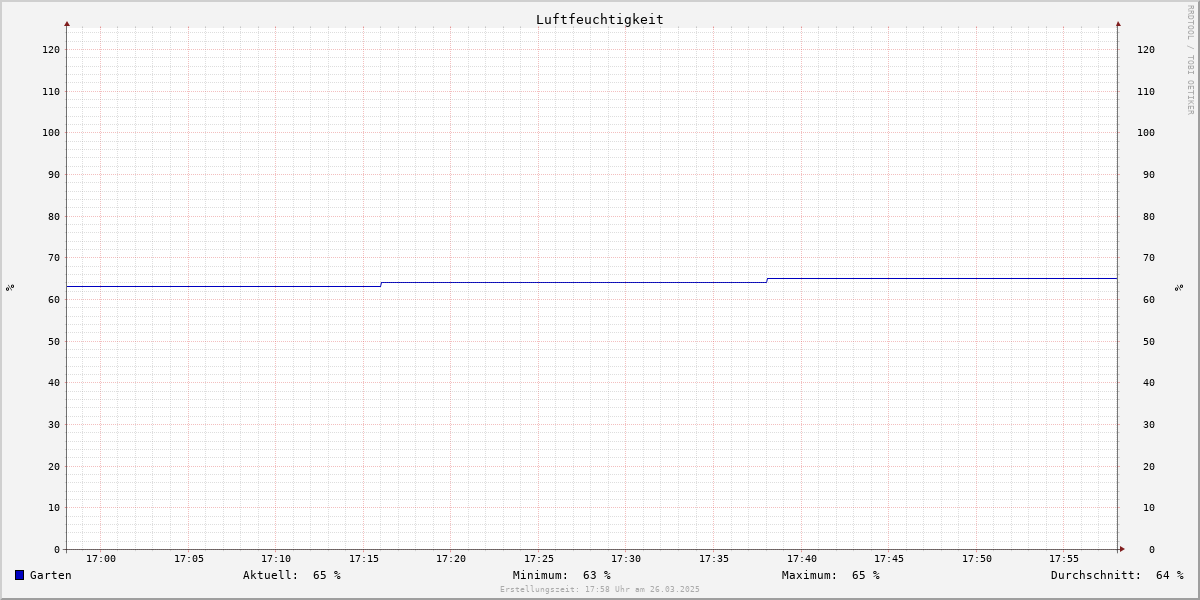Click the 17:40 time axis label

(802, 559)
